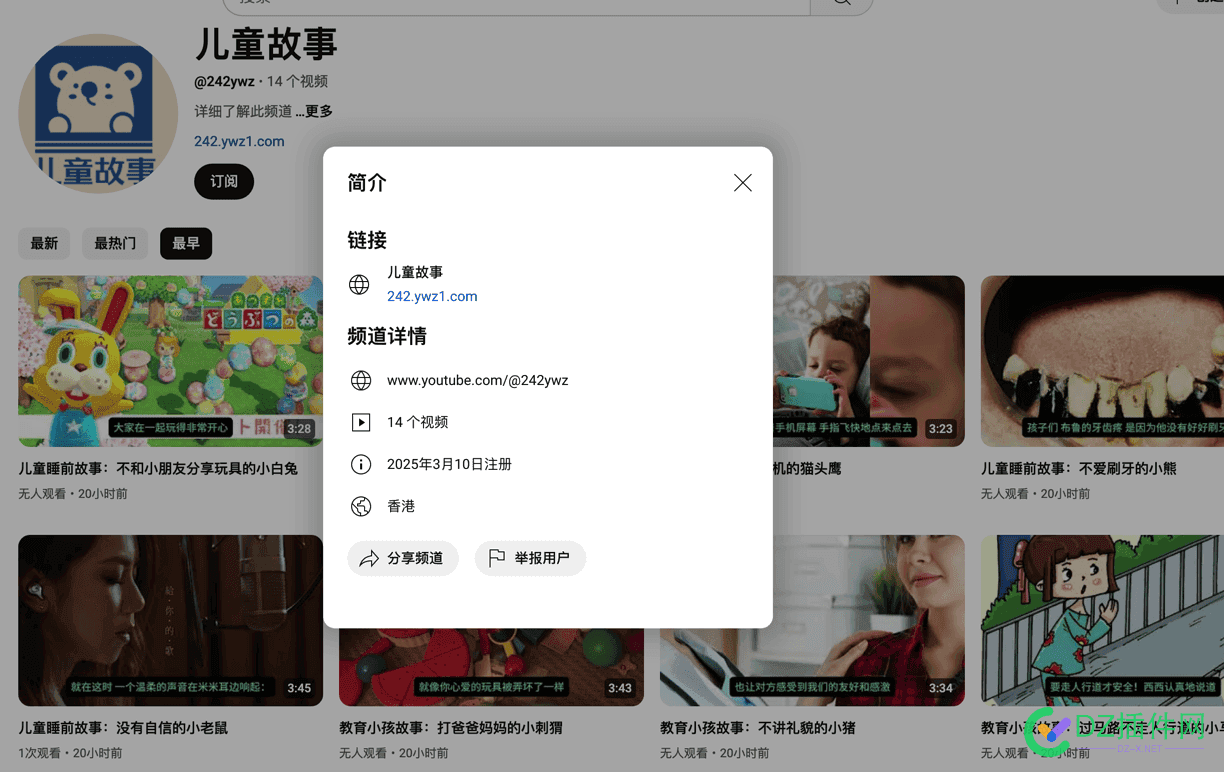Click the flag icon in 举报用户

tap(497, 558)
